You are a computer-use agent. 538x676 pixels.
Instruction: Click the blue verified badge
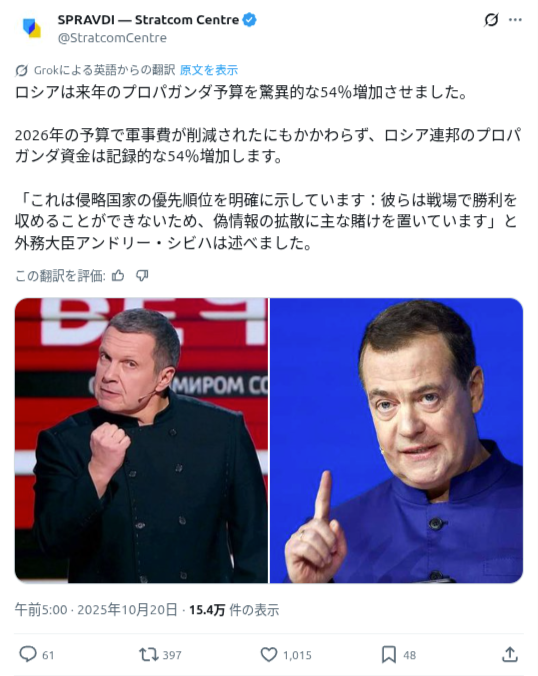250,20
